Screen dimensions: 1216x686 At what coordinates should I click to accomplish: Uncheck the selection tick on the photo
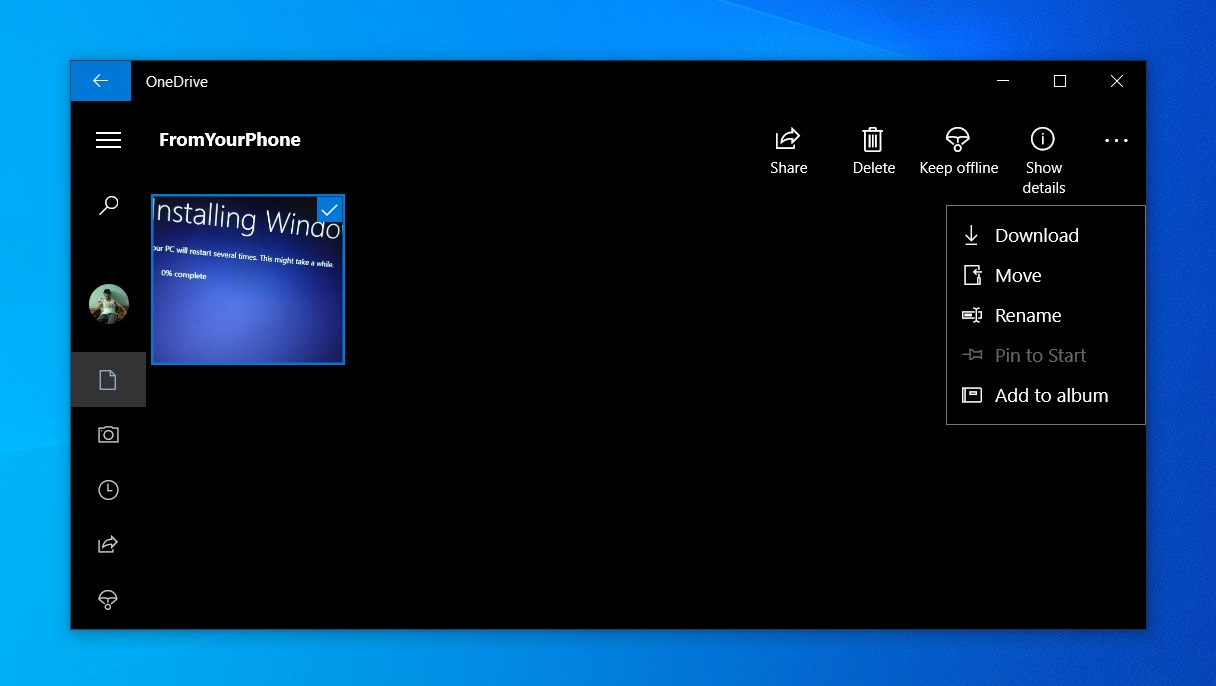point(330,209)
